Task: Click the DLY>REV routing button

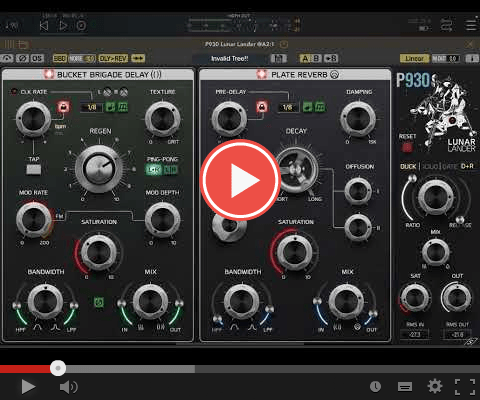Action: coord(113,59)
